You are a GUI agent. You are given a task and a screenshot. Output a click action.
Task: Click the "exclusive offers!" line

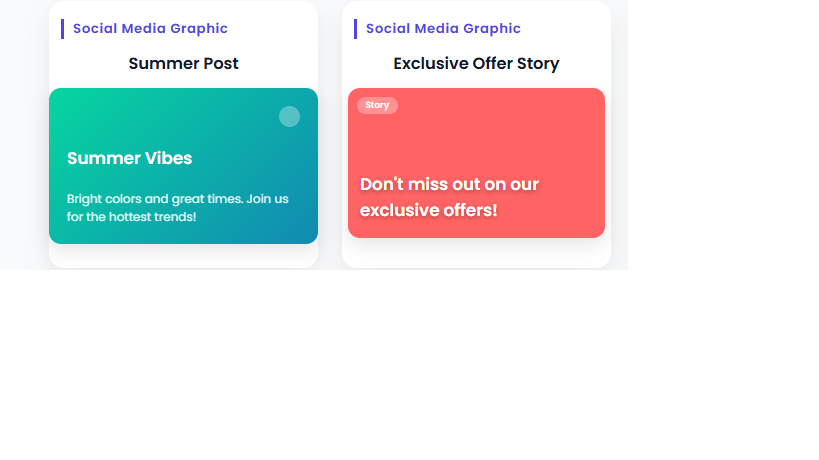click(x=428, y=210)
